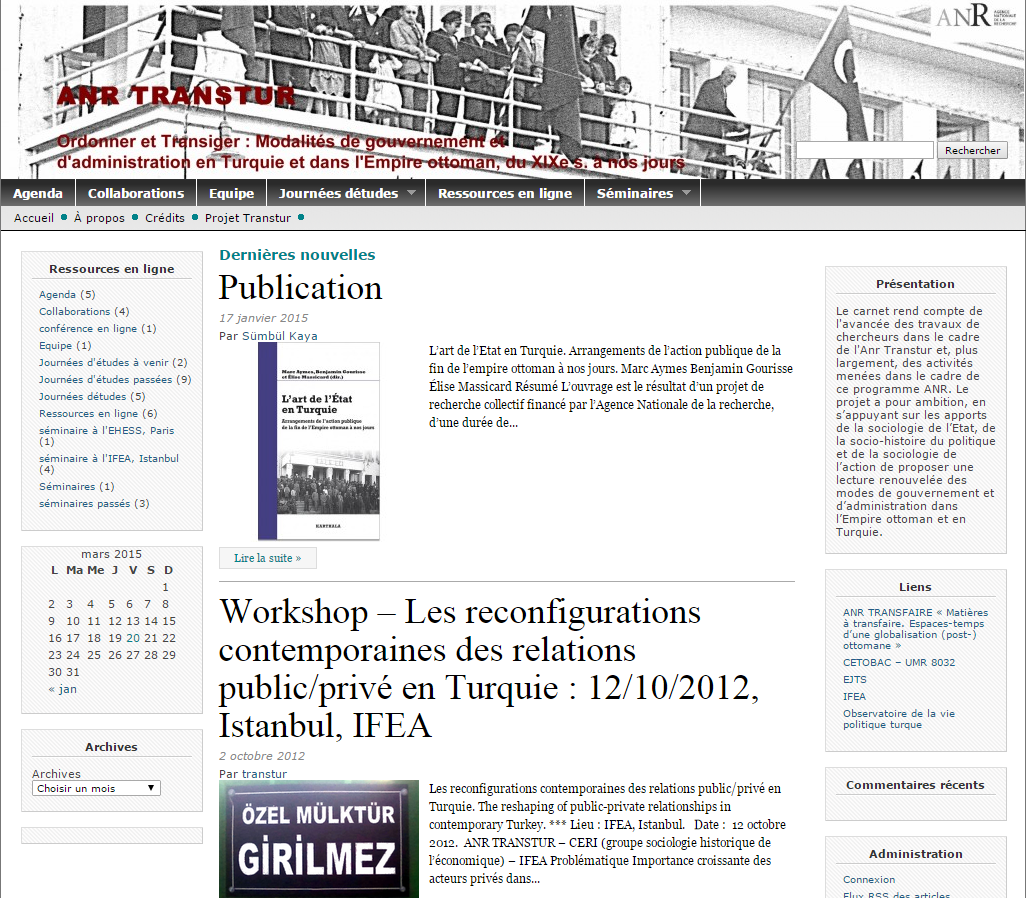Click the '17 janvier 2015' date
Screen dimensions: 1026x898
(x=264, y=318)
